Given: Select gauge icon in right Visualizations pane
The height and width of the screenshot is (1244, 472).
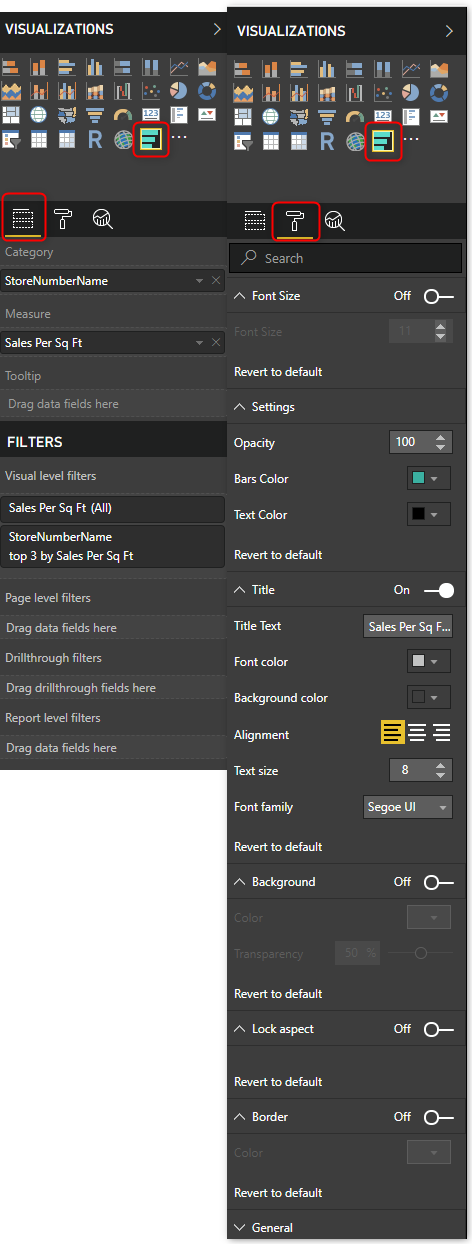Looking at the screenshot, I should tap(353, 115).
